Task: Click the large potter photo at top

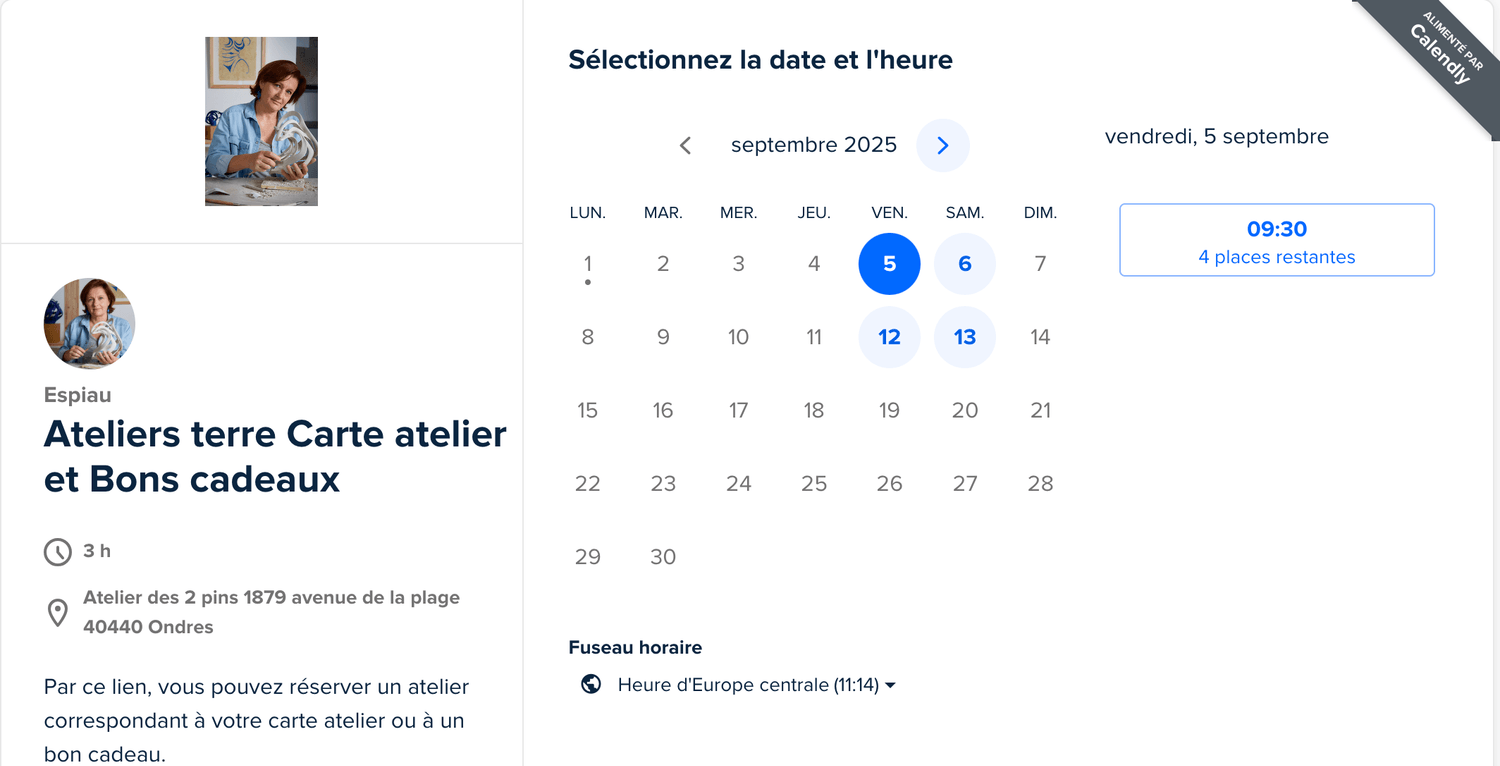Action: (x=261, y=121)
